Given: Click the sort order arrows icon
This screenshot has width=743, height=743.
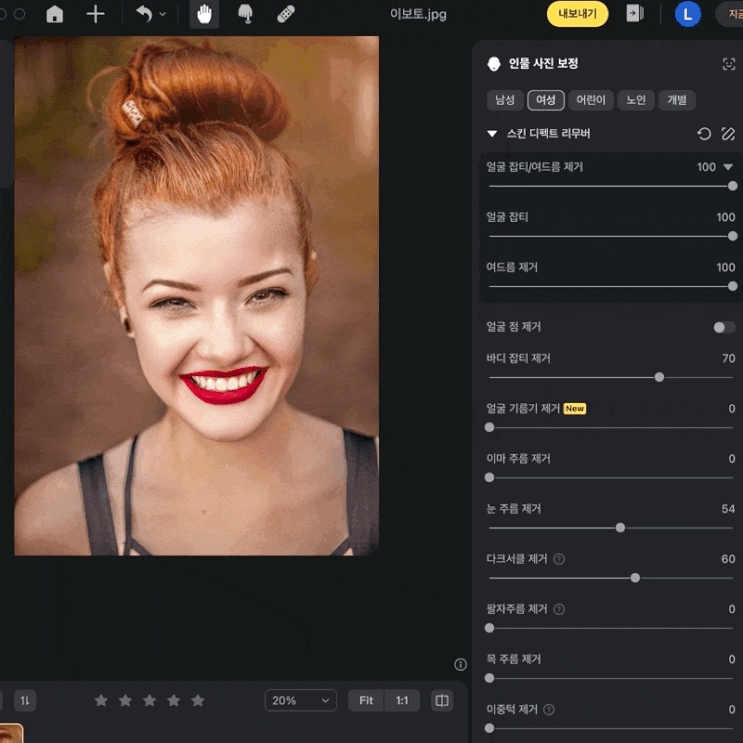Looking at the screenshot, I should [x=25, y=700].
